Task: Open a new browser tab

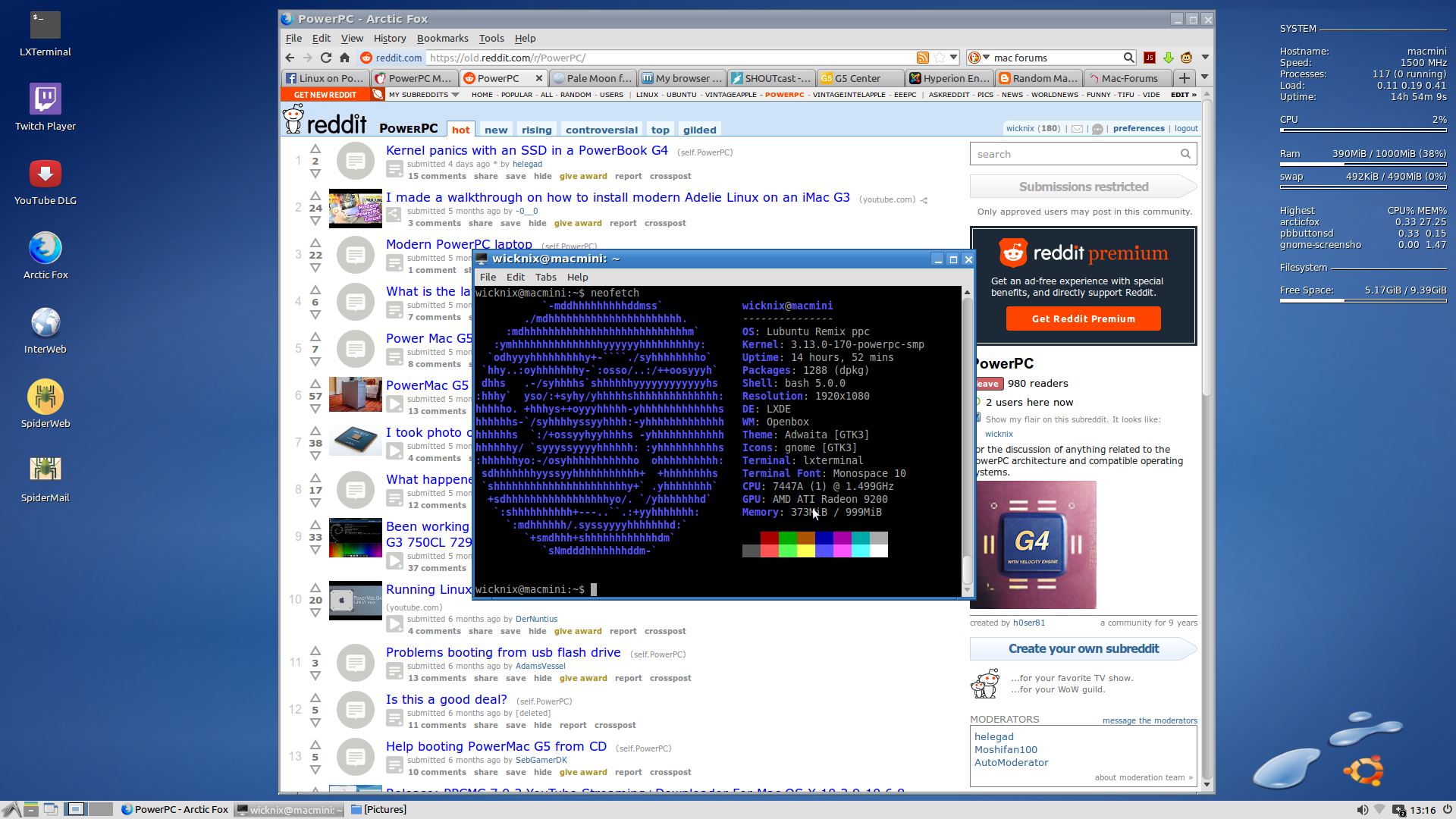Action: pos(1184,78)
